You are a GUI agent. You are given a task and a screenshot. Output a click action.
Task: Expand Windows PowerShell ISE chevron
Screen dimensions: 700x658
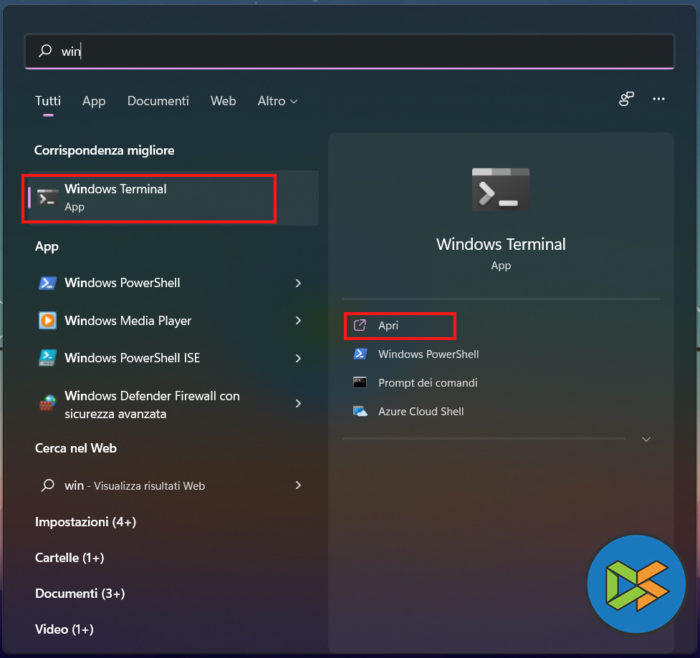[x=298, y=358]
